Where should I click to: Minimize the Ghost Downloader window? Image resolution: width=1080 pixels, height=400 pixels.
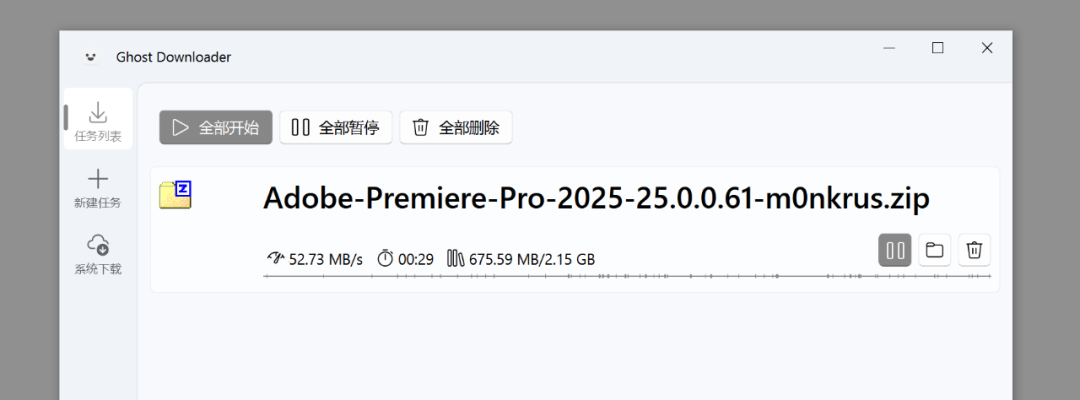(889, 48)
